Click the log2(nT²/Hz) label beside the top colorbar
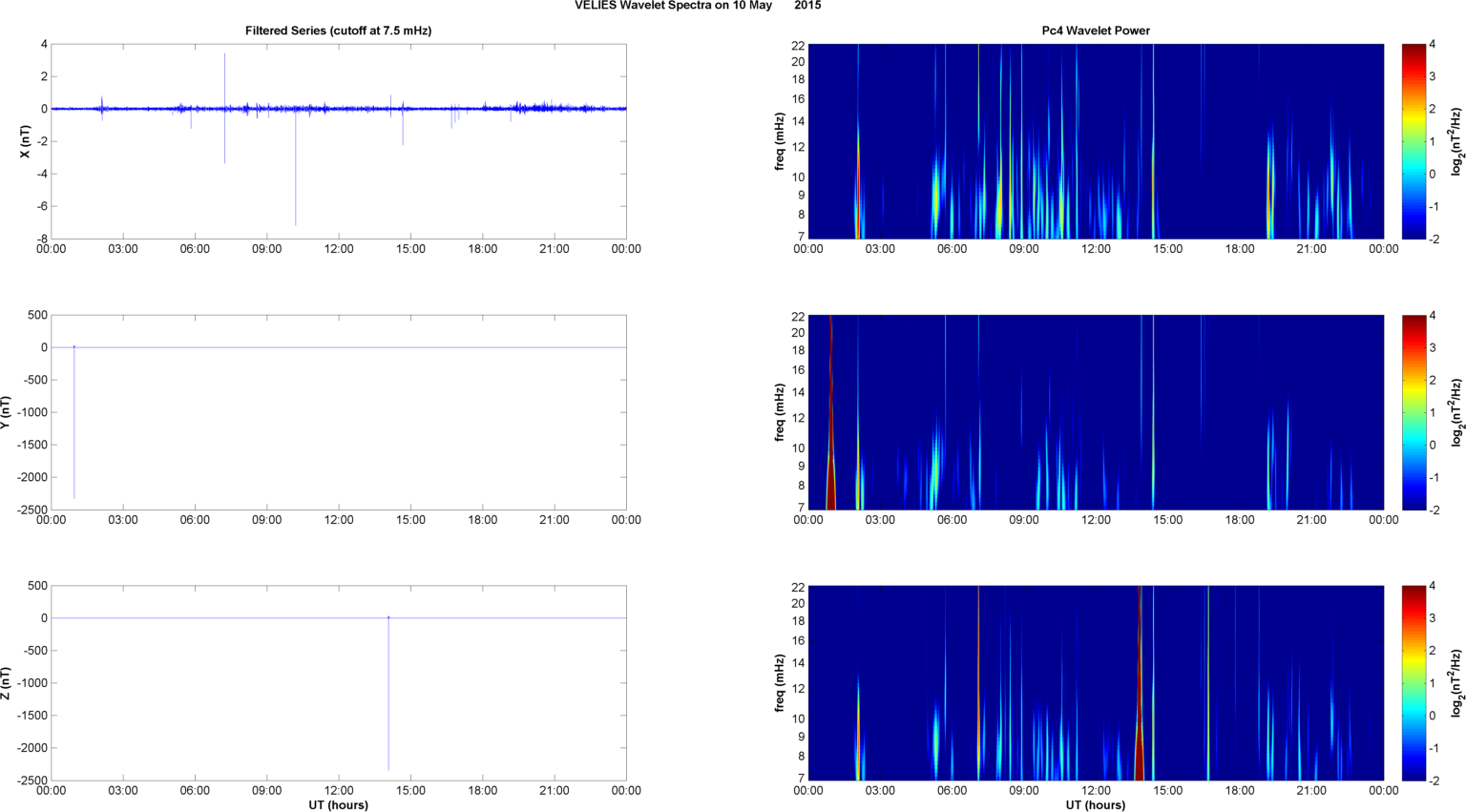The image size is (1466, 812). [1456, 141]
